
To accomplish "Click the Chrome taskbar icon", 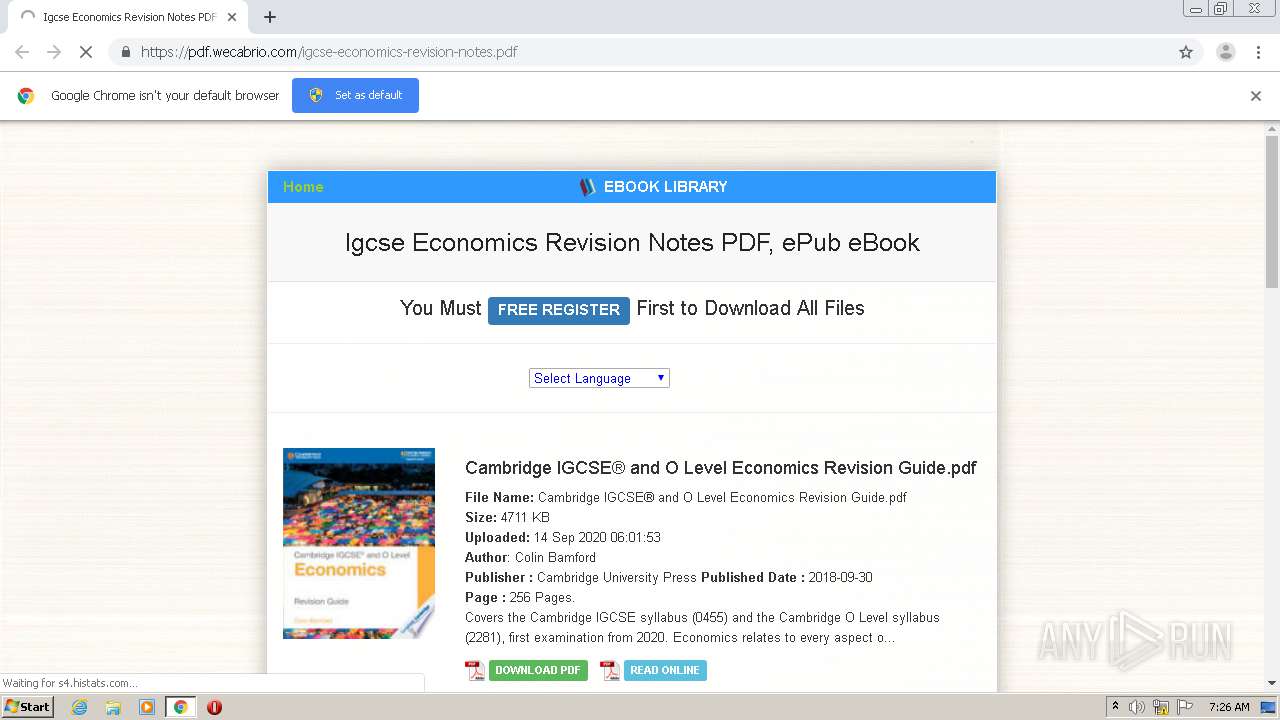I will click(180, 707).
